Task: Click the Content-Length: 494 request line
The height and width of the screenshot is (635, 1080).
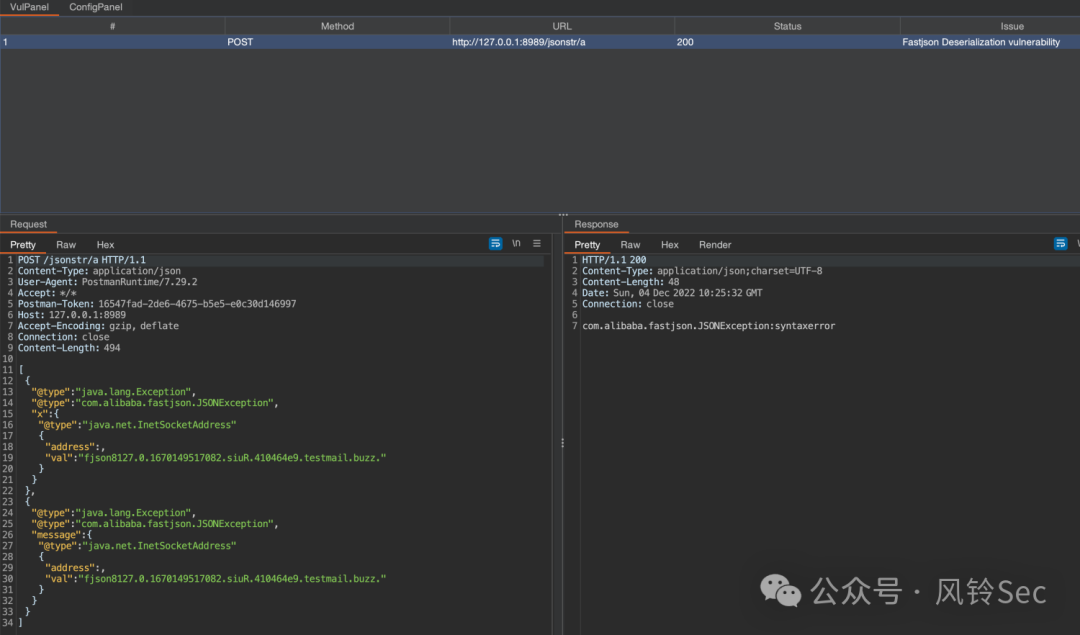Action: (x=69, y=348)
